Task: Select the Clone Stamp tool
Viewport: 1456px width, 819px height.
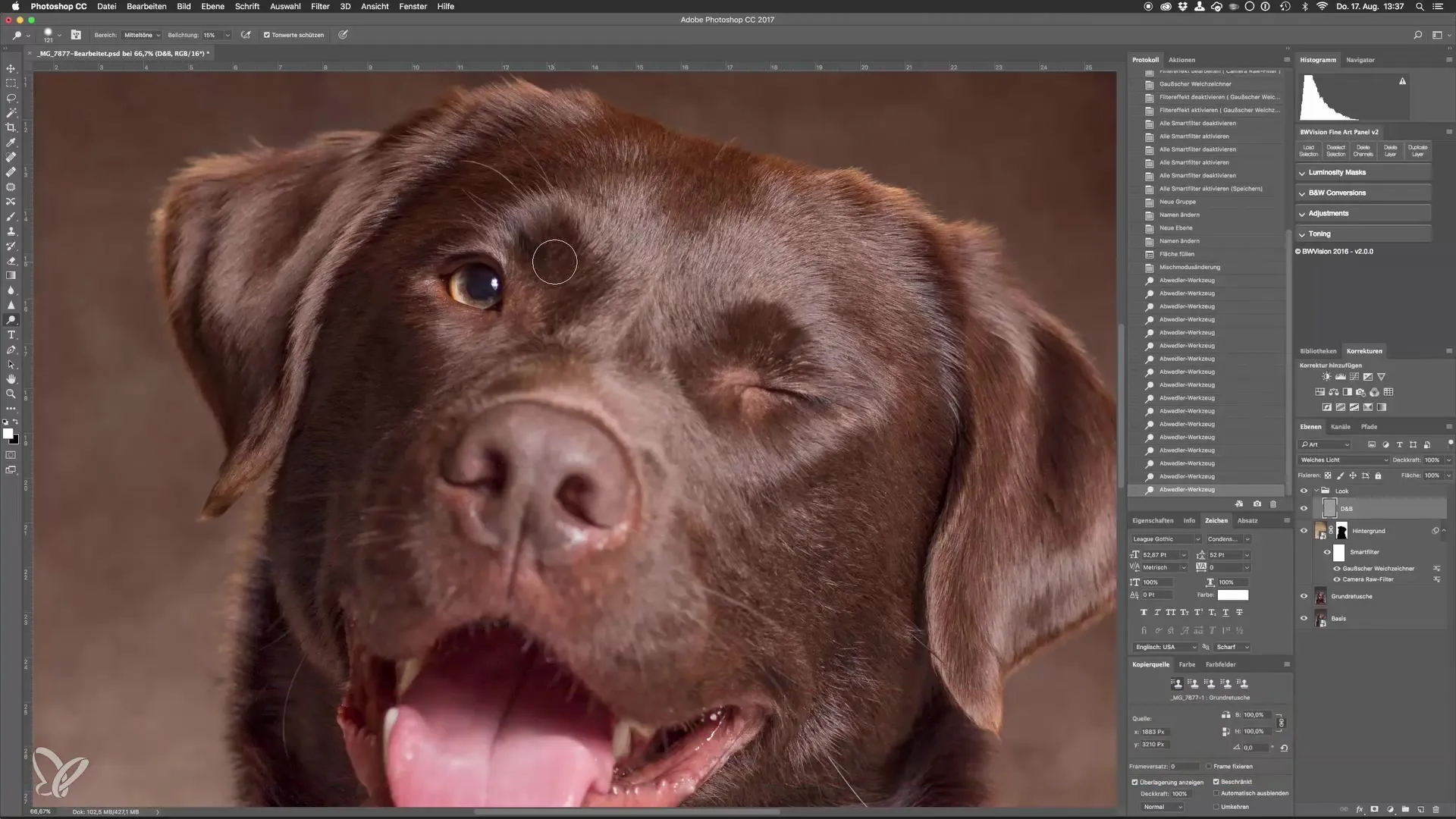Action: pos(11,231)
